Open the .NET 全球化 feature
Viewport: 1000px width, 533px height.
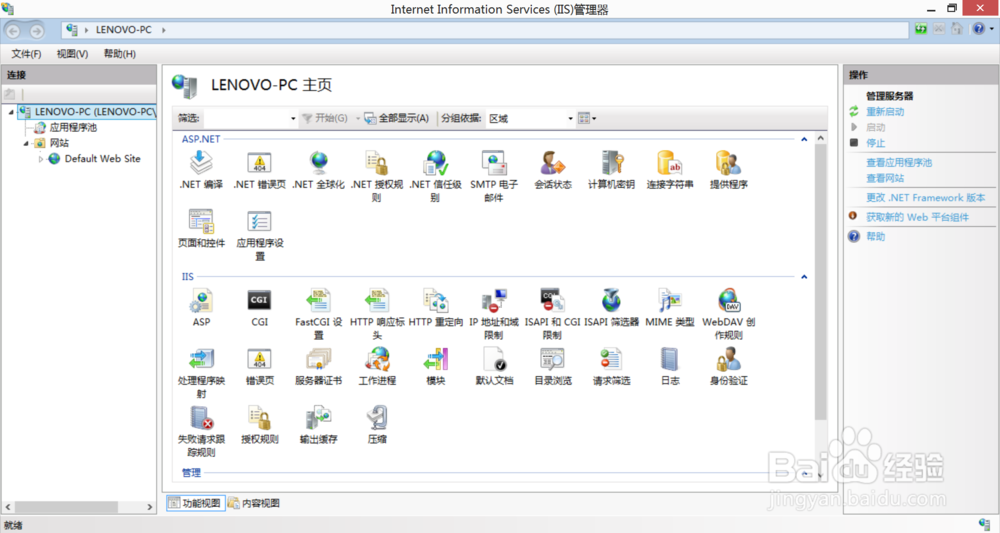[318, 170]
